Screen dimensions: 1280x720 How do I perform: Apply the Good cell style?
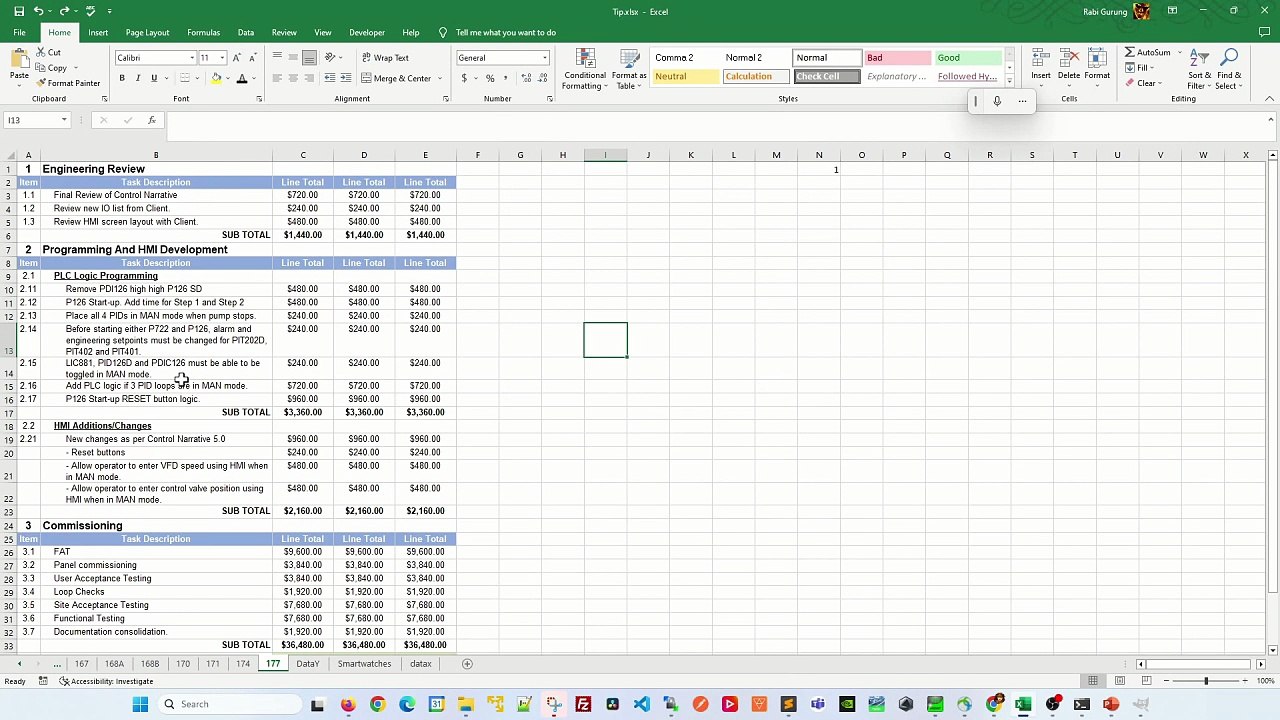968,58
